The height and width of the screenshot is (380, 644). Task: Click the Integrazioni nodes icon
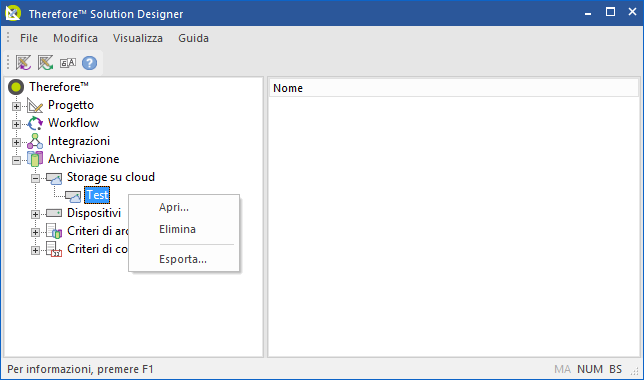(35, 141)
